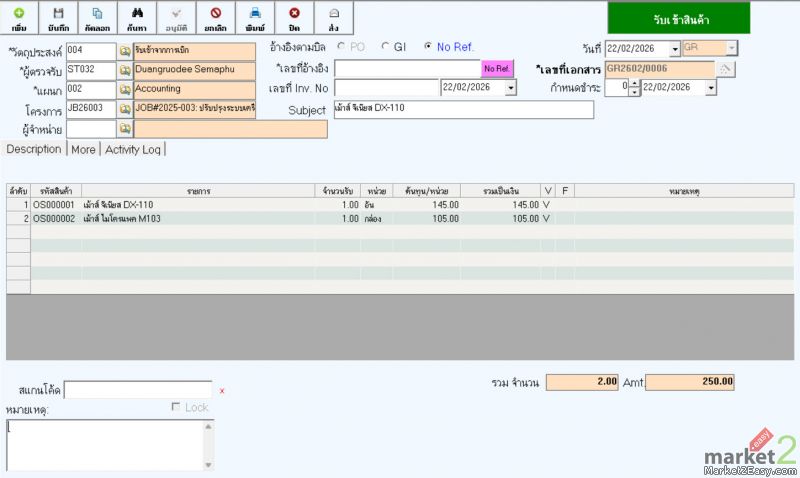Open the Activity Log tab
Screen dimensions: 800x478
133,149
